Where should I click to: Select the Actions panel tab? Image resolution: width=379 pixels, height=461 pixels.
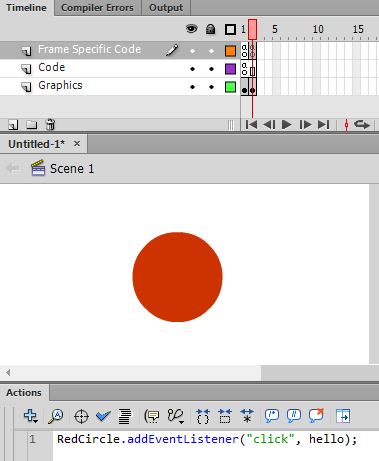24,392
